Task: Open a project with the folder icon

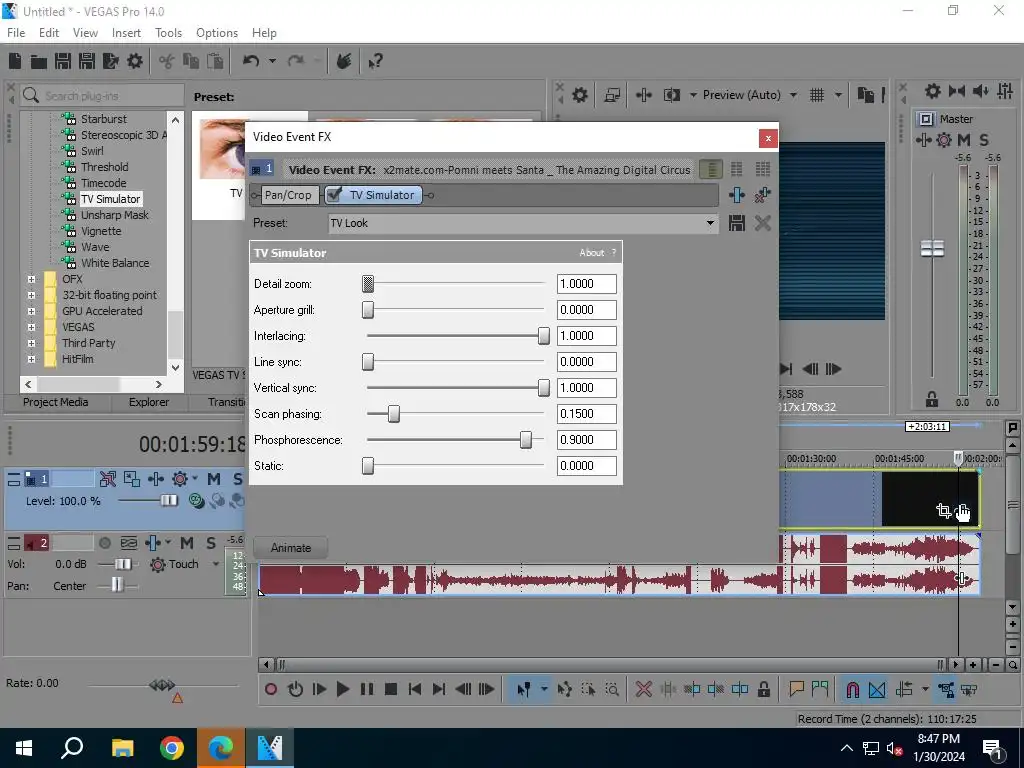Action: 39,61
